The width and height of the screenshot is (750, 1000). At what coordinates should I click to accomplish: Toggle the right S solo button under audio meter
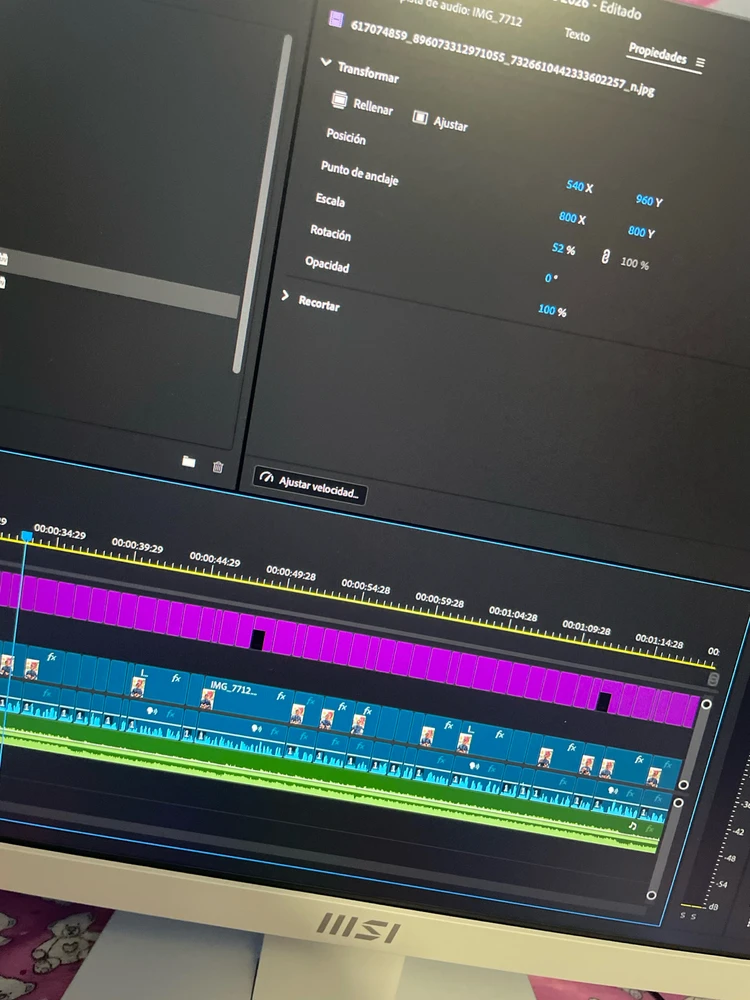pos(694,916)
